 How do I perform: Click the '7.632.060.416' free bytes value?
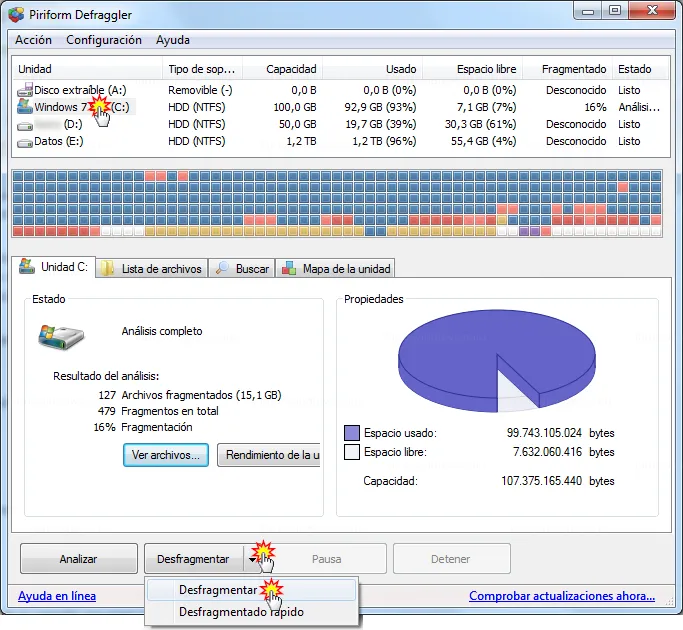547,452
